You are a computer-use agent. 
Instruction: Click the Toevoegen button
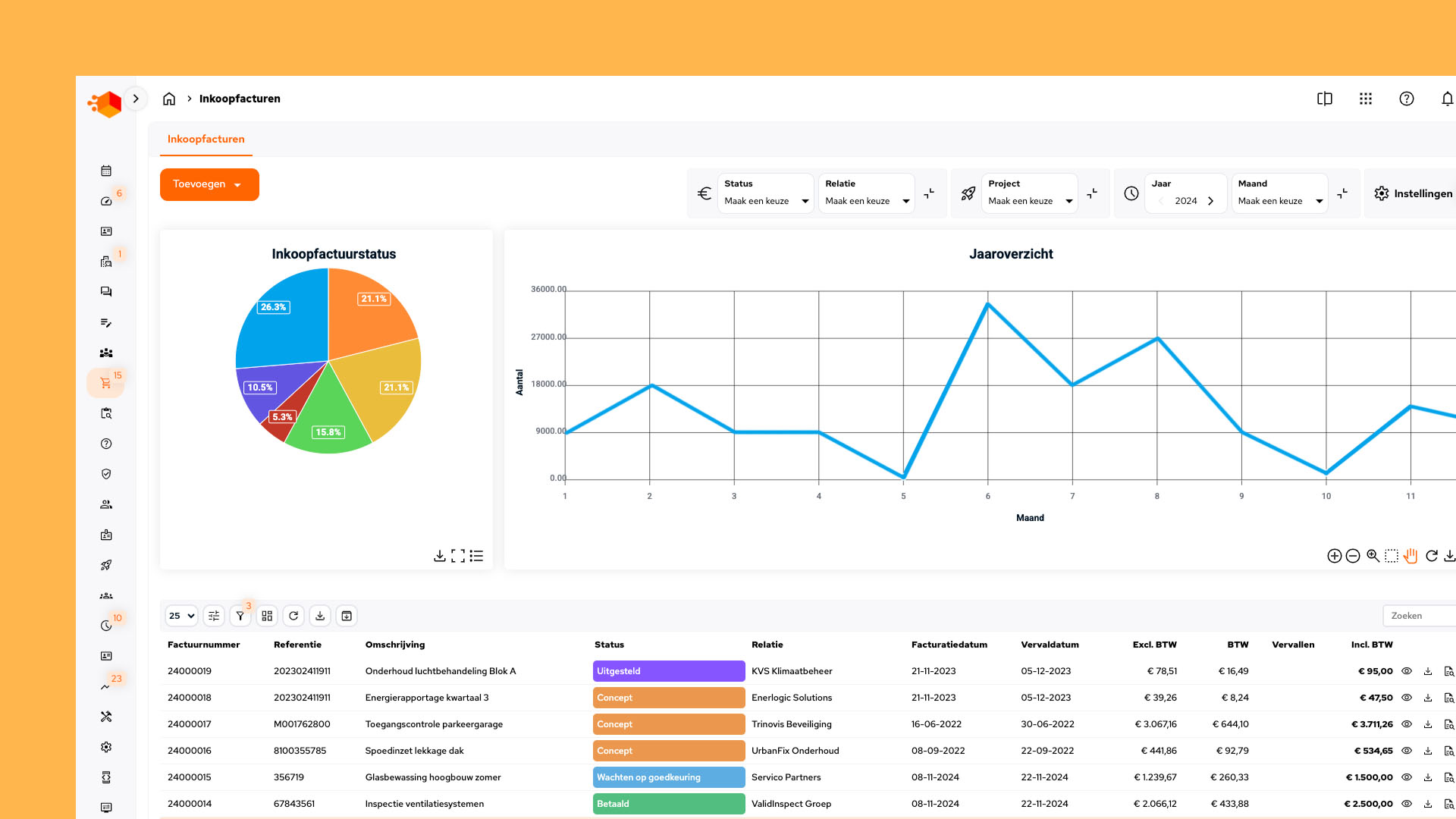click(209, 184)
